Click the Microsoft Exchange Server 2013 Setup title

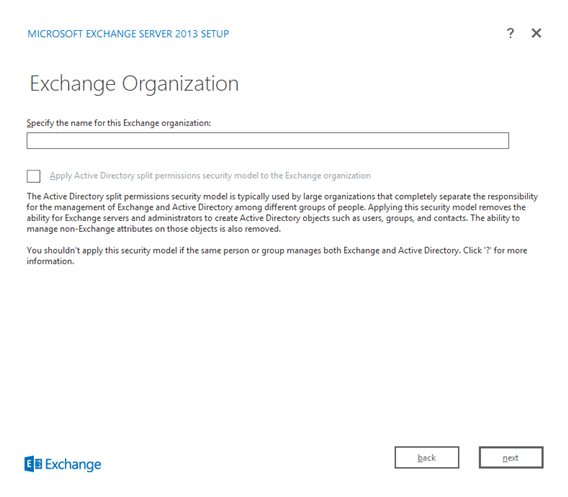[128, 34]
